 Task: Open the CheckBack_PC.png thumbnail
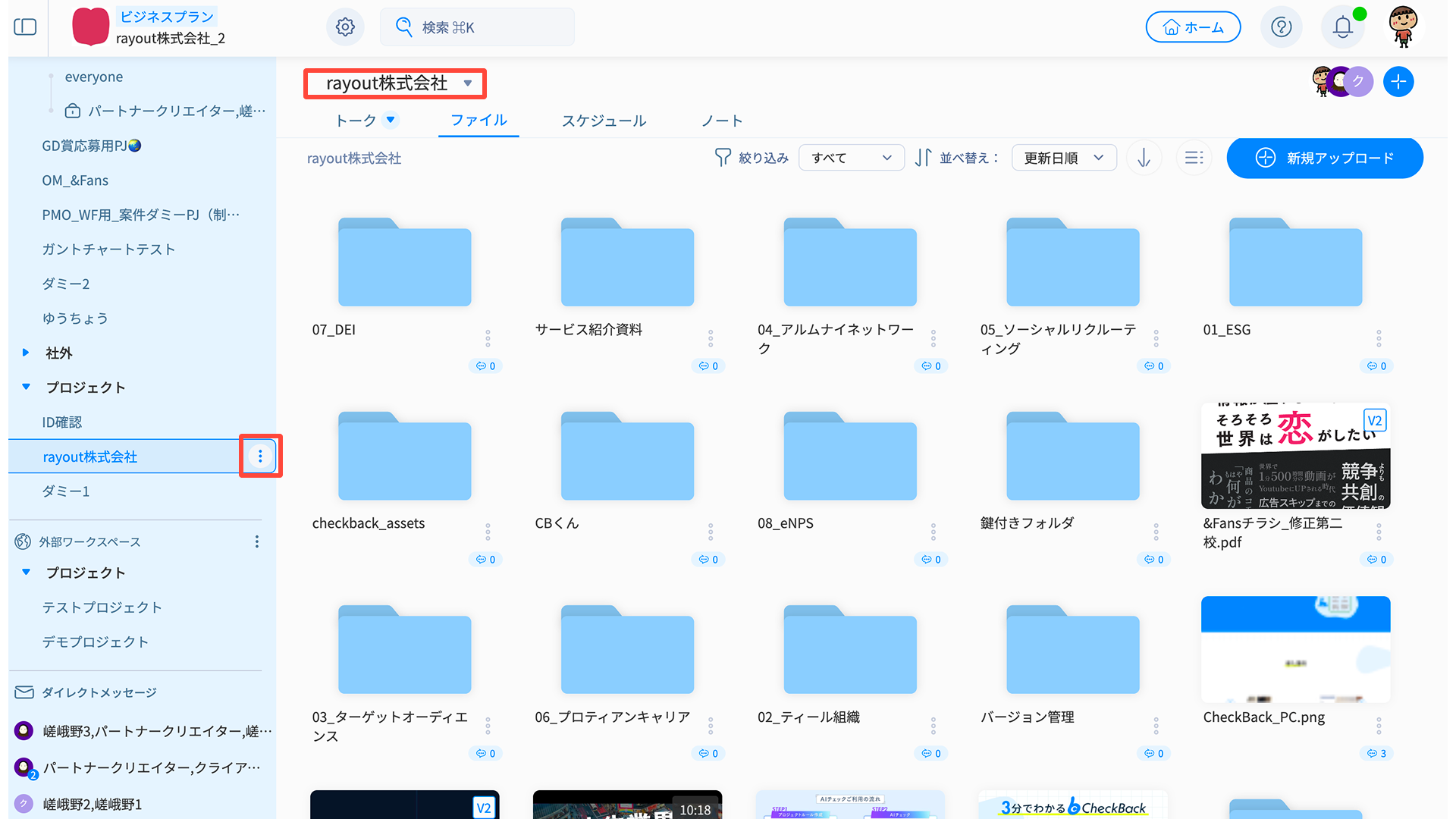click(x=1295, y=649)
